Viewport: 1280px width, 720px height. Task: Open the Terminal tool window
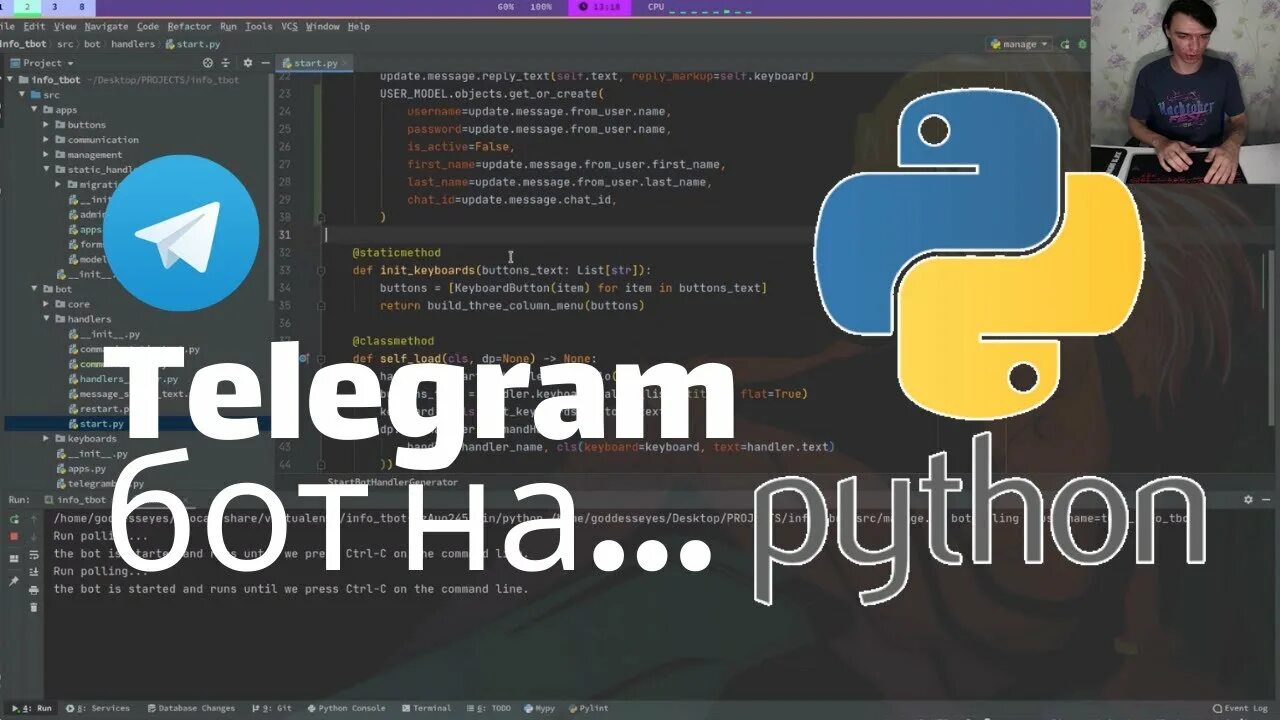(426, 708)
